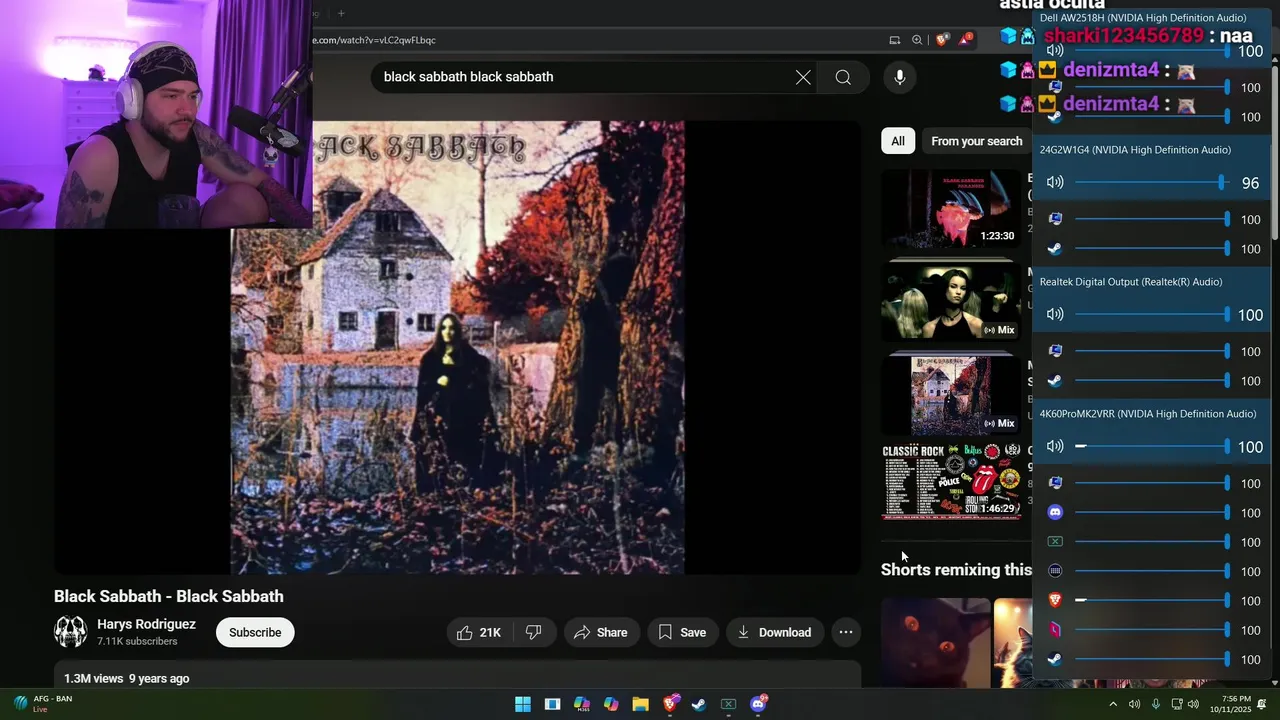The height and width of the screenshot is (720, 1280).
Task: Mute Brave in the volume mixer
Action: click(1055, 600)
